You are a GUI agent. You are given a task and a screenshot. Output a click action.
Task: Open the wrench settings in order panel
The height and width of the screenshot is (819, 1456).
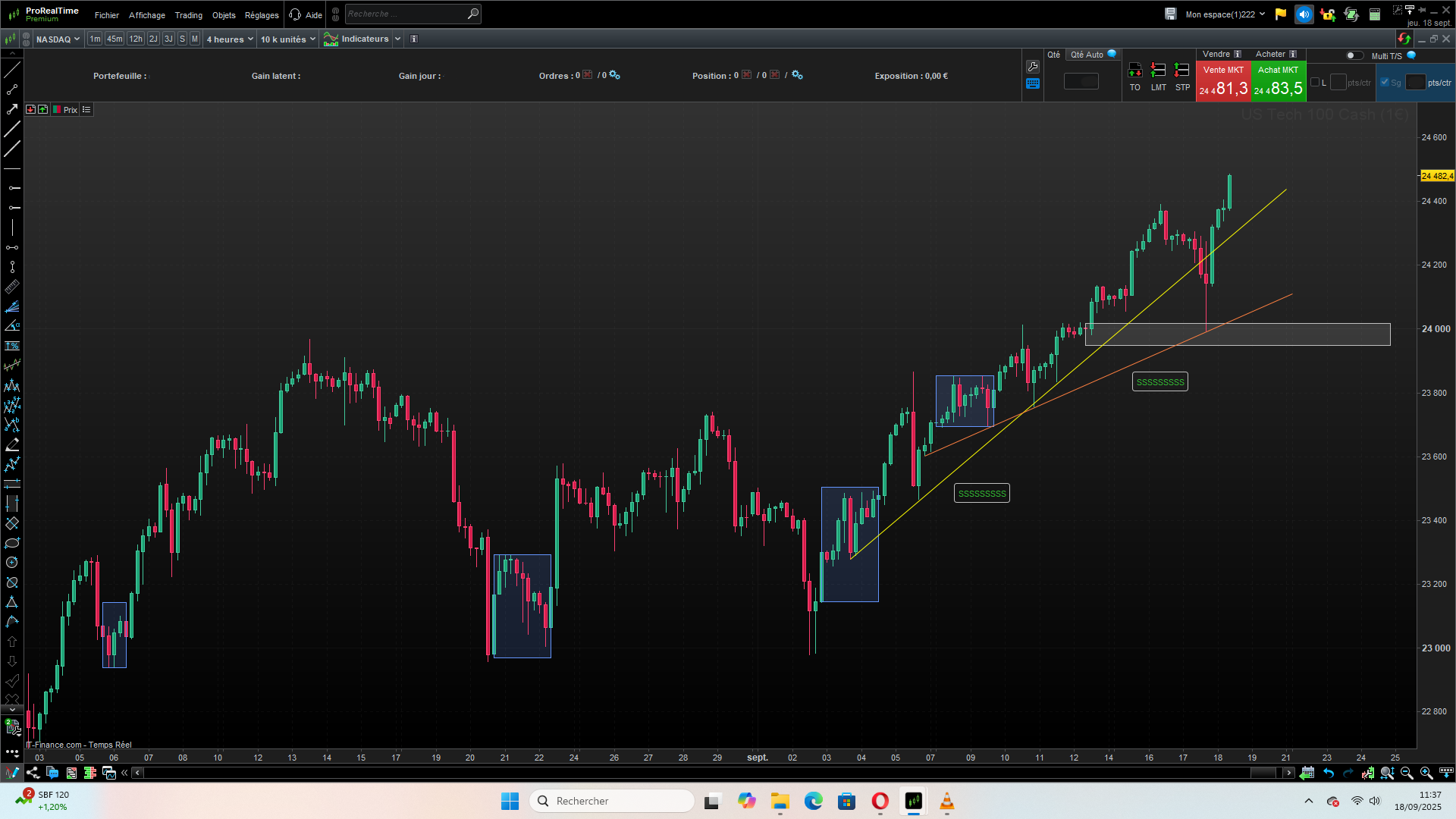pos(1033,67)
